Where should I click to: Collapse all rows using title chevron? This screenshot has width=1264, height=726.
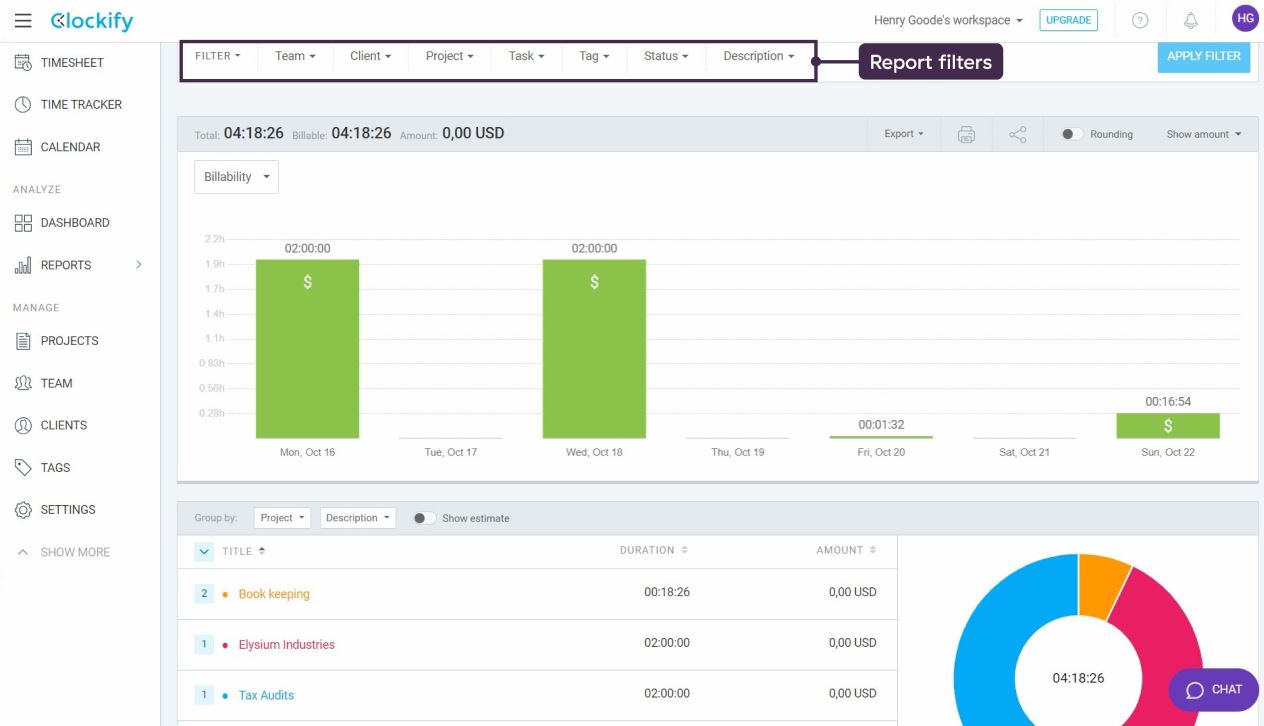point(204,551)
